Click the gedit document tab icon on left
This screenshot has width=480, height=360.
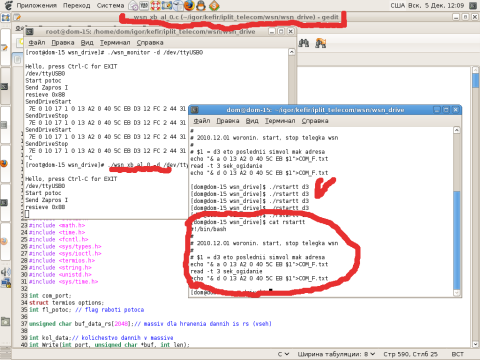click(18, 60)
